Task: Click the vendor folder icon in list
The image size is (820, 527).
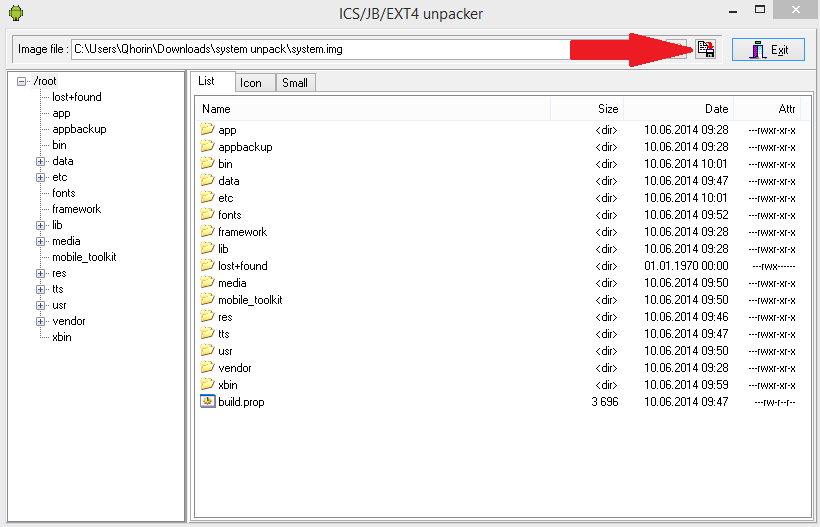Action: tap(208, 367)
